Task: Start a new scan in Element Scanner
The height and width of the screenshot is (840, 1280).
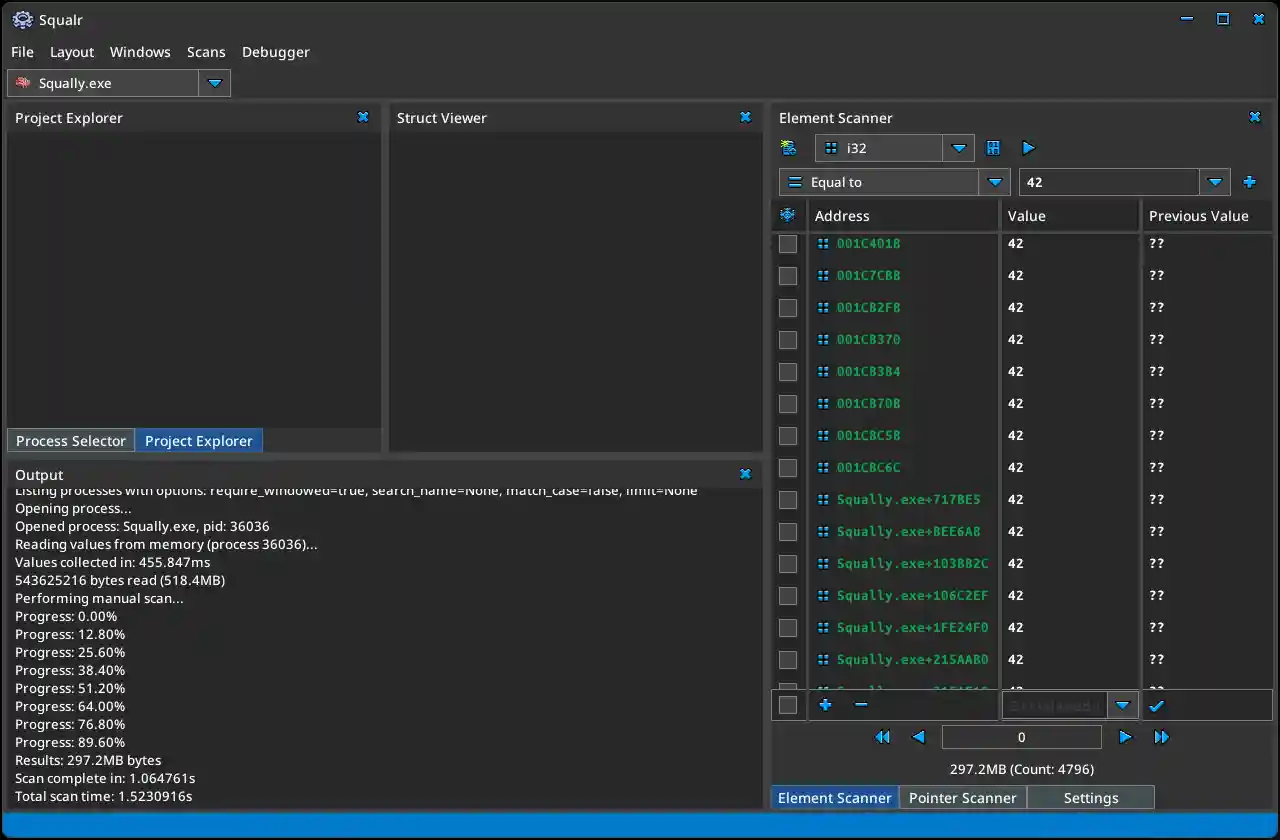Action: pyautogui.click(x=789, y=148)
